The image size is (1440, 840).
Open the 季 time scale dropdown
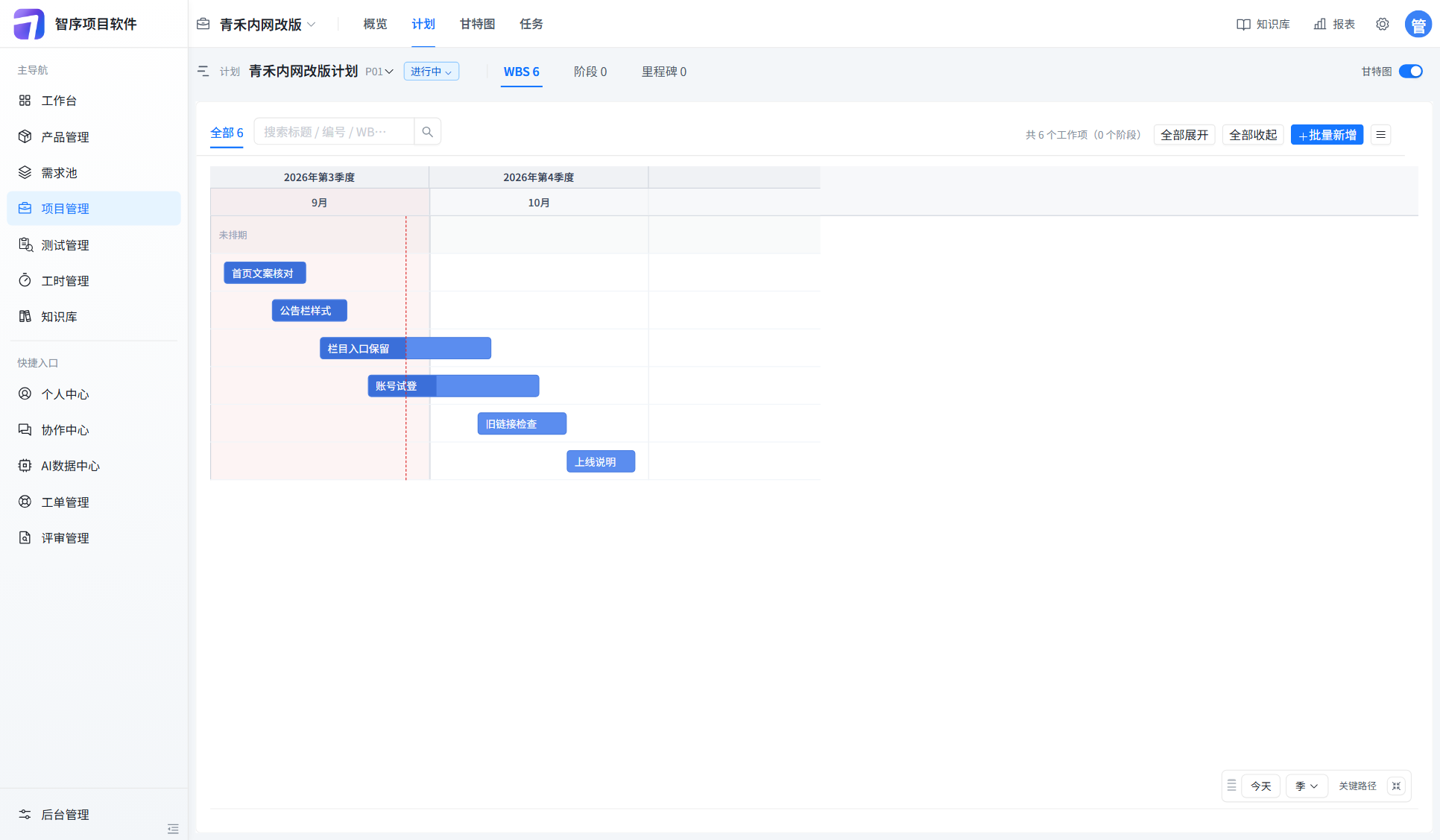tap(1307, 786)
